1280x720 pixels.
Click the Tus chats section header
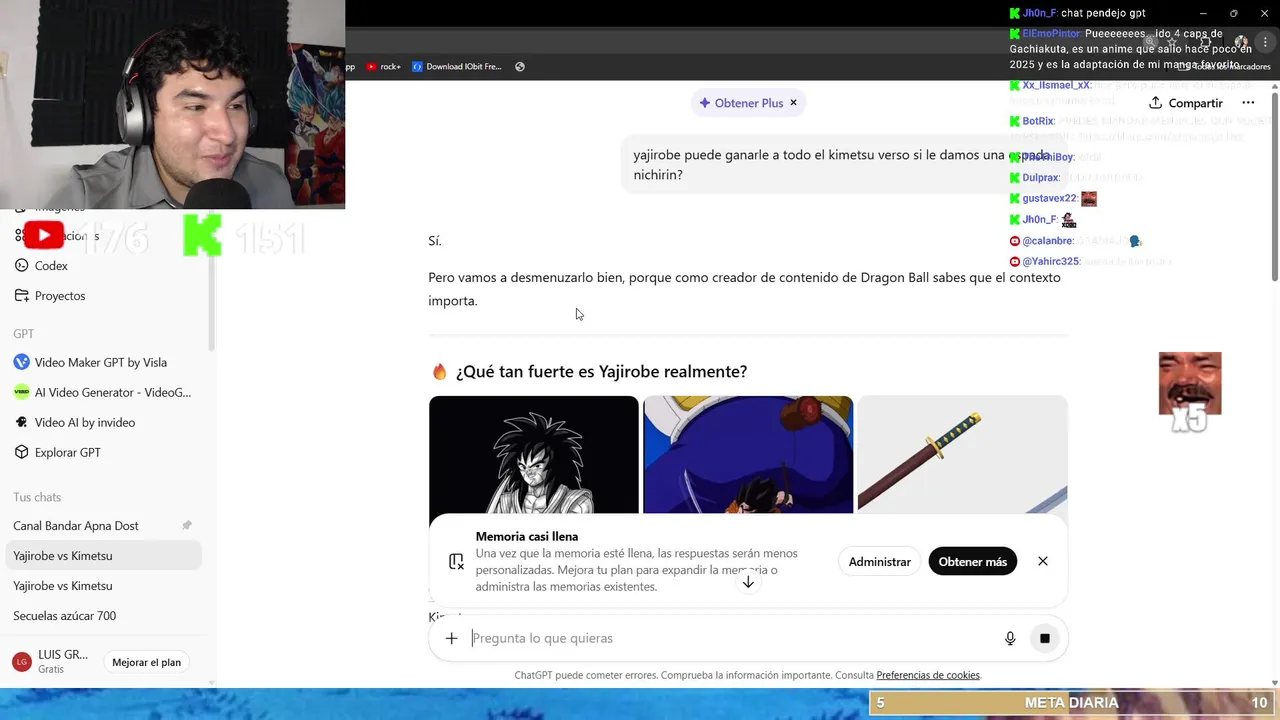click(37, 497)
